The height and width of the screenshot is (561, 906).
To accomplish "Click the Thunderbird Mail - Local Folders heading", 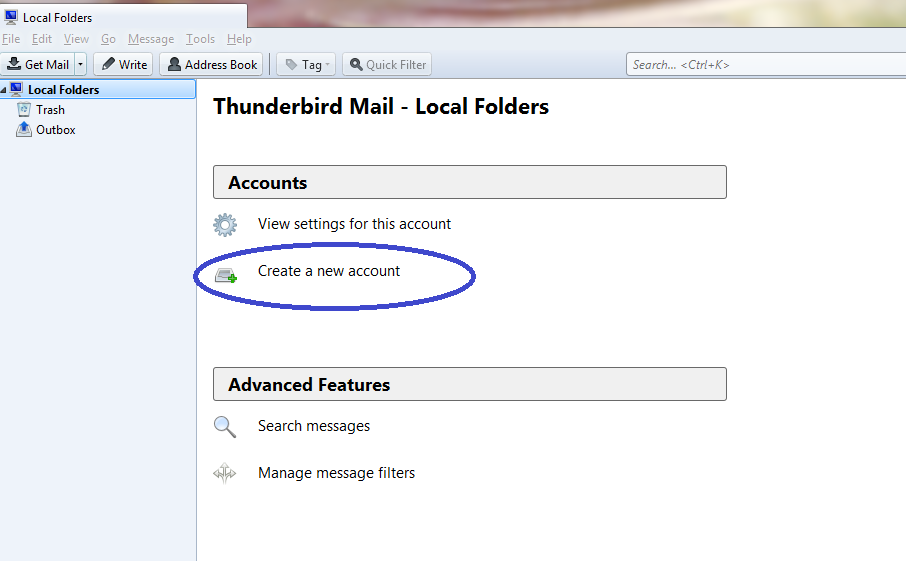I will 381,106.
